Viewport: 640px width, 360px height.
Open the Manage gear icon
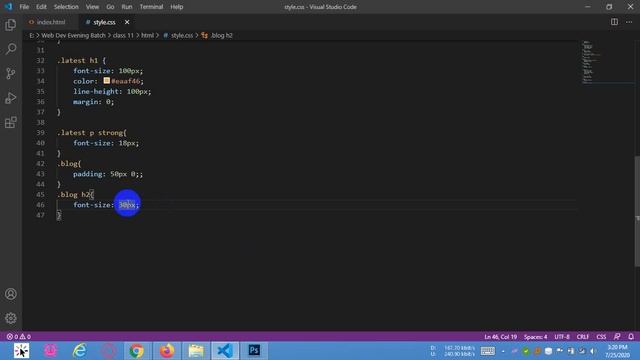click(11, 318)
